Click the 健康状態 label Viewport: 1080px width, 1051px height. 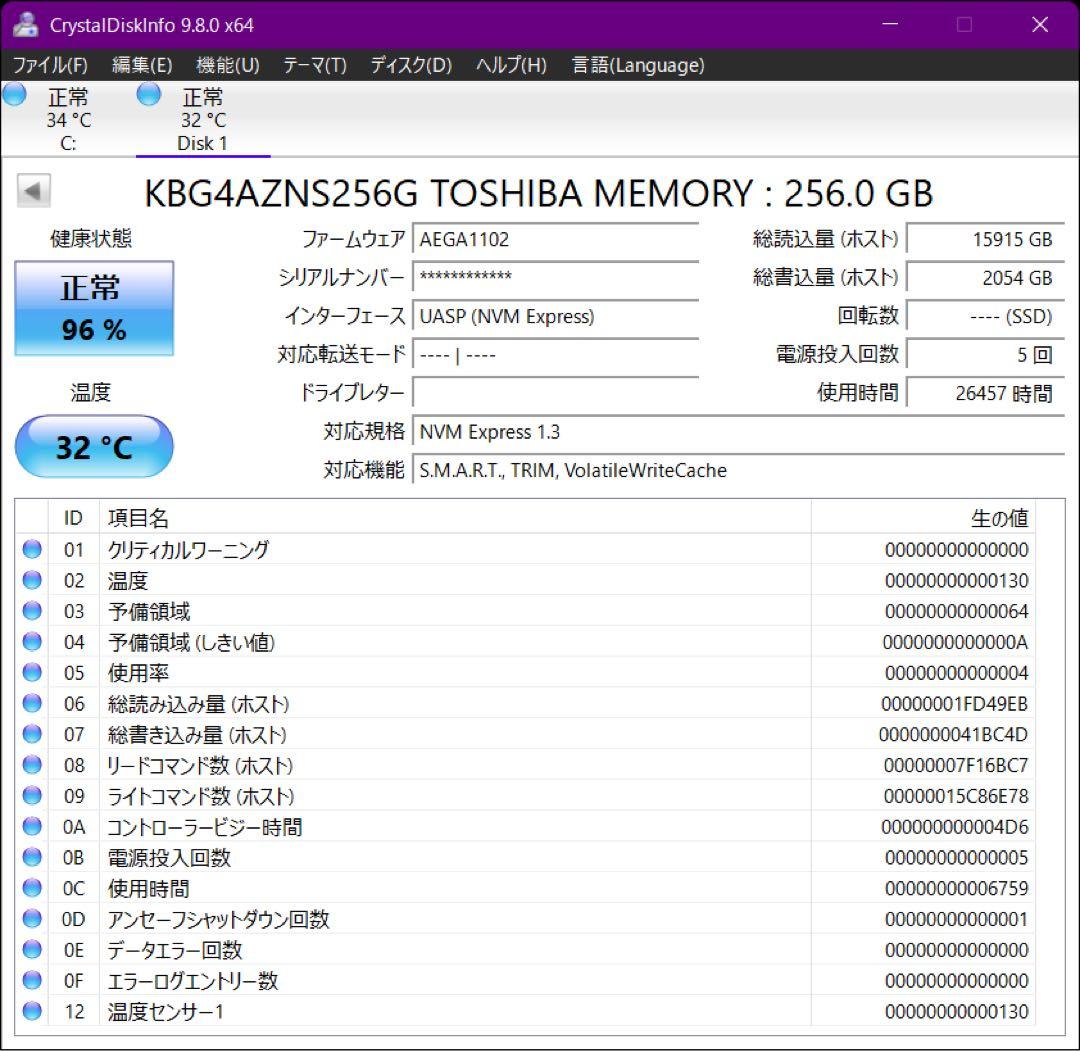(x=90, y=238)
